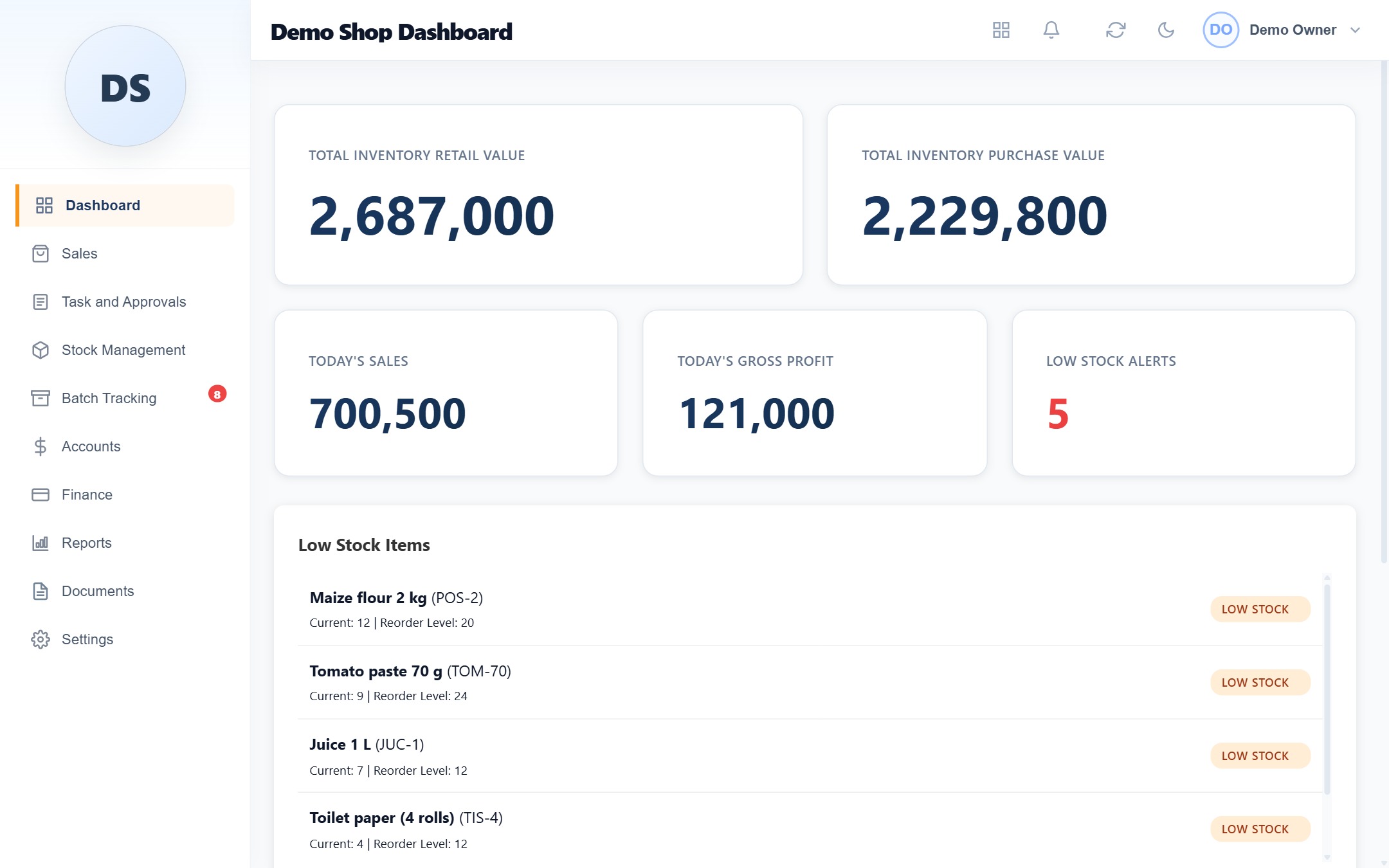Open the Settings menu item
This screenshot has width=1389, height=868.
point(87,639)
